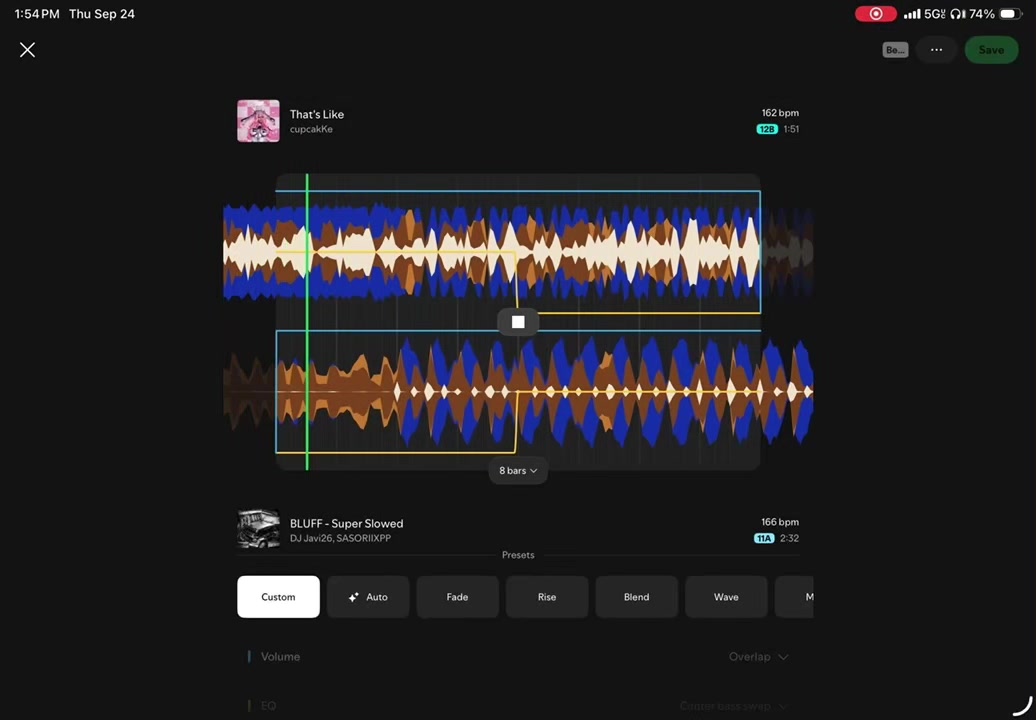Image resolution: width=1036 pixels, height=720 pixels.
Task: Click the Presets heading text
Action: coord(518,555)
